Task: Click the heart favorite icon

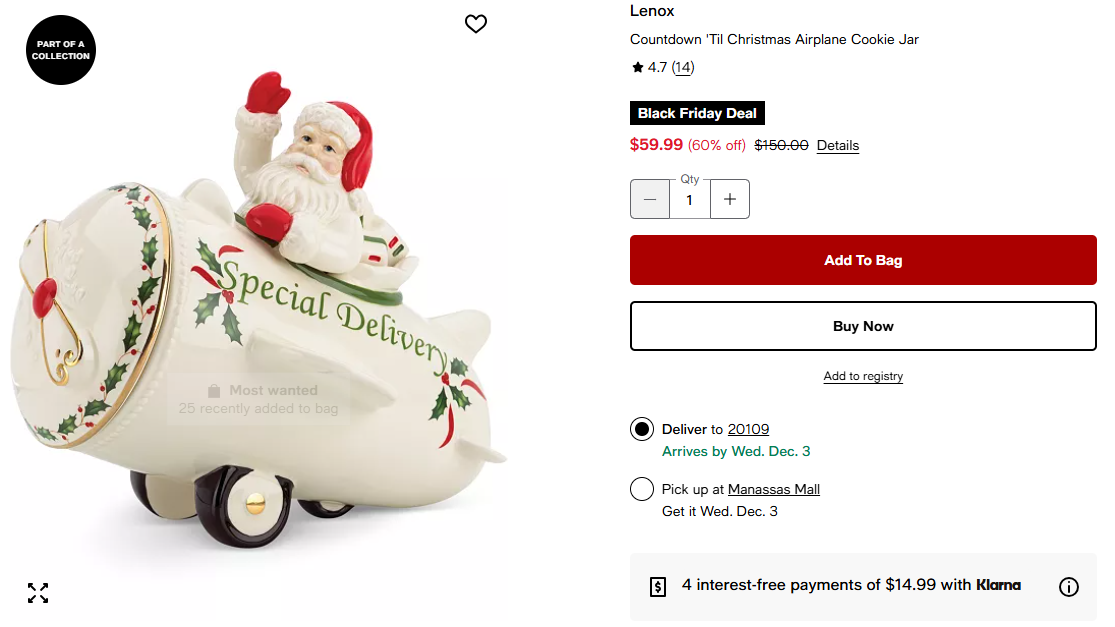Action: pos(476,24)
